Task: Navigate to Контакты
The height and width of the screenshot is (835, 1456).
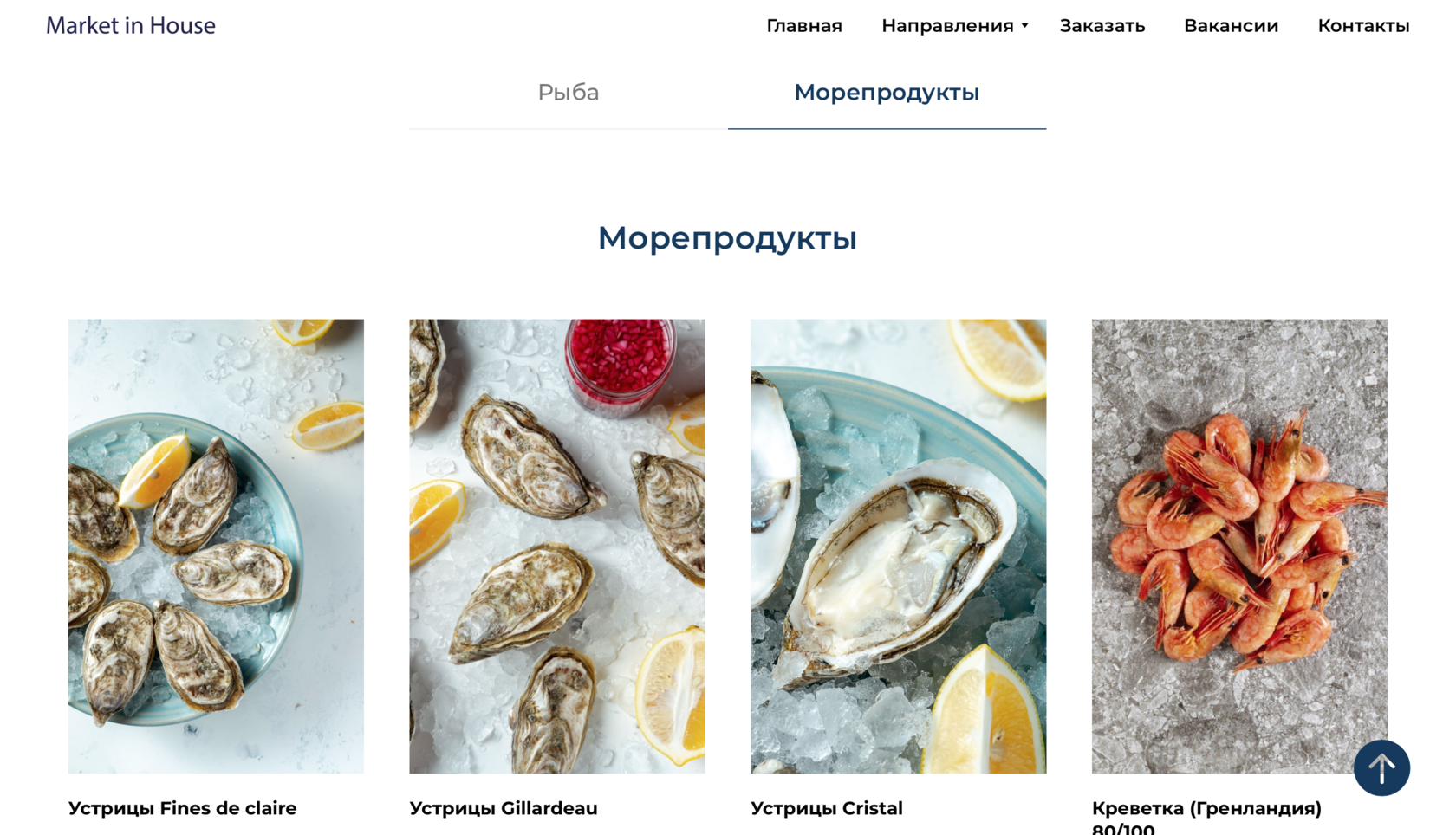Action: tap(1363, 26)
